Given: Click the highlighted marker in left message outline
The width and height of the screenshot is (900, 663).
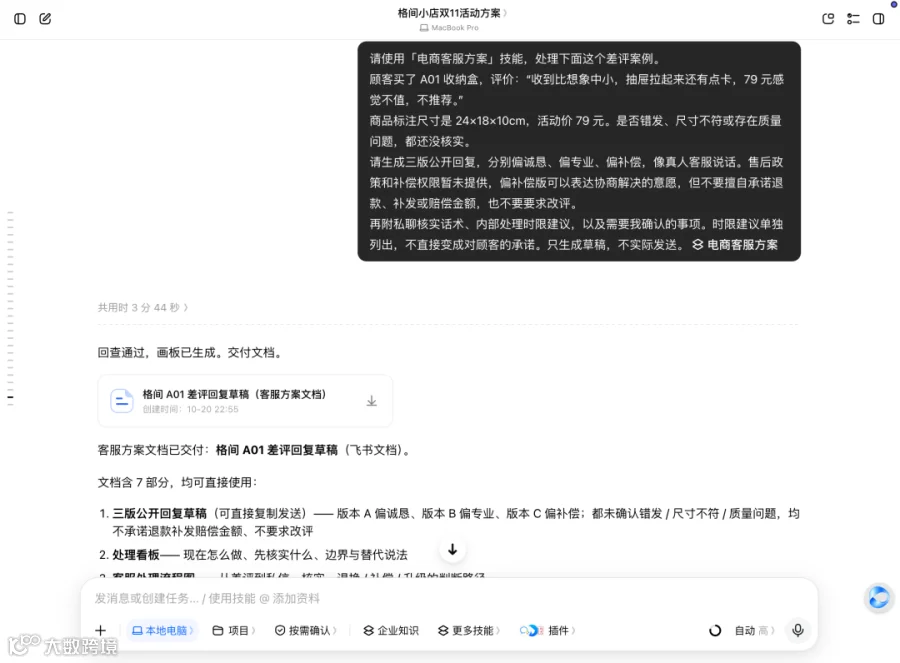Looking at the screenshot, I should coord(10,397).
